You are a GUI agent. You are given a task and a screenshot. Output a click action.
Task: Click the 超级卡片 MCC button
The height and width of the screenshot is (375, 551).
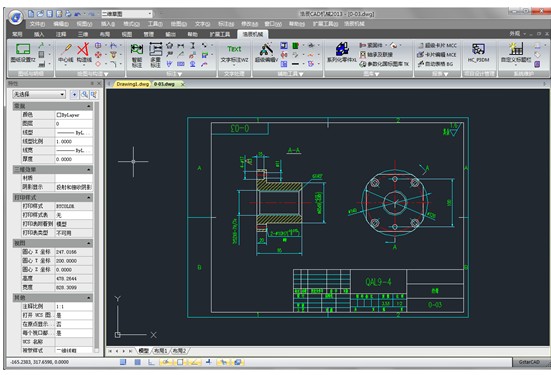[437, 45]
